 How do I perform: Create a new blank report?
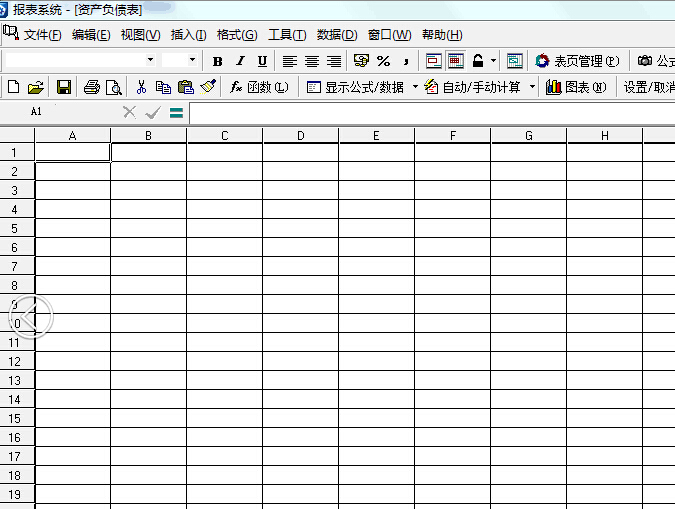tap(13, 87)
